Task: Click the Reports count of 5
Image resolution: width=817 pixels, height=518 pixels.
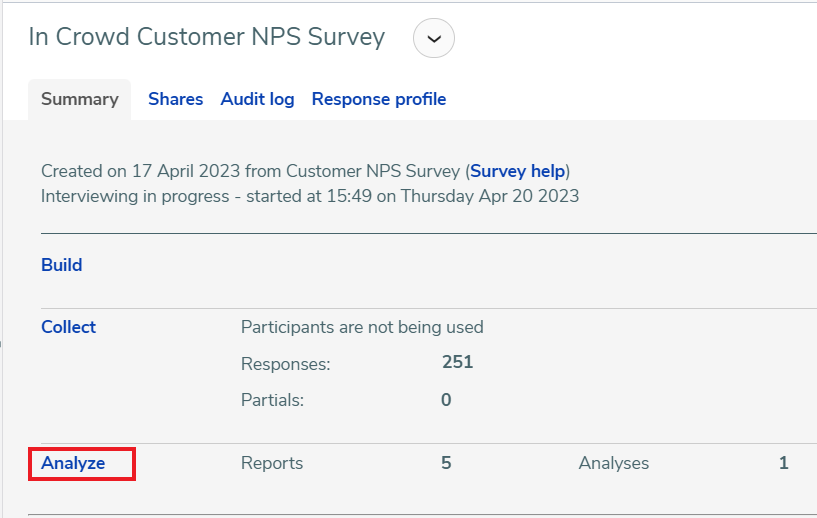Action: [x=446, y=463]
